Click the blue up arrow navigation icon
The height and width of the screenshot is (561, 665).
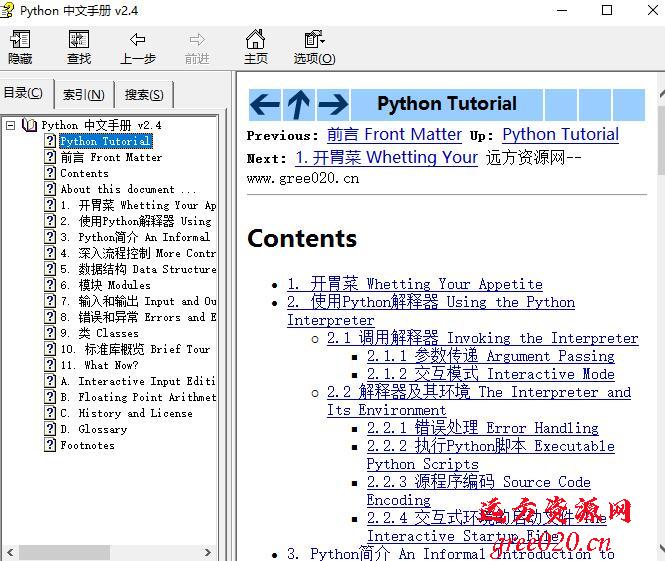click(x=298, y=104)
